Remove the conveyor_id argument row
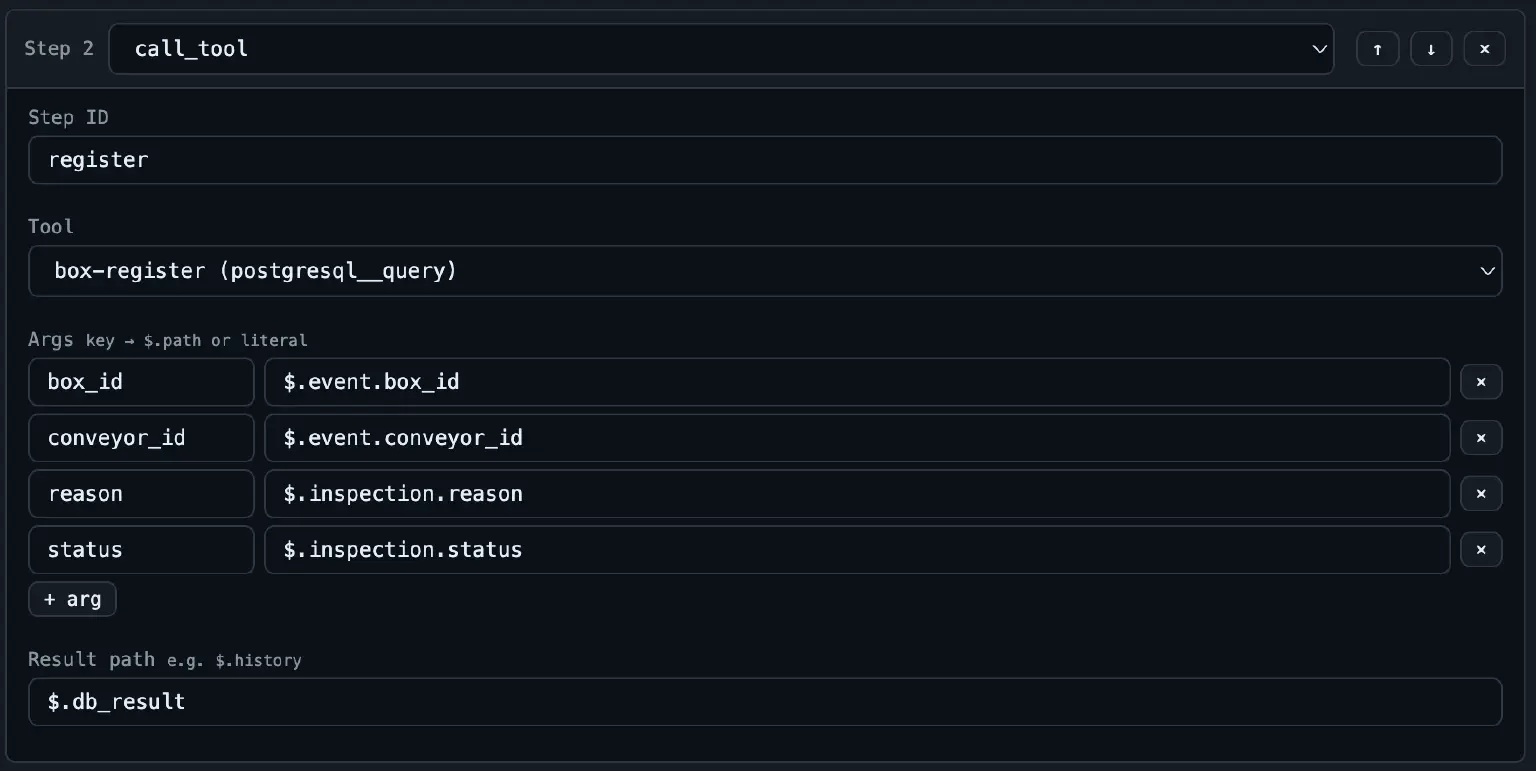 coord(1481,438)
